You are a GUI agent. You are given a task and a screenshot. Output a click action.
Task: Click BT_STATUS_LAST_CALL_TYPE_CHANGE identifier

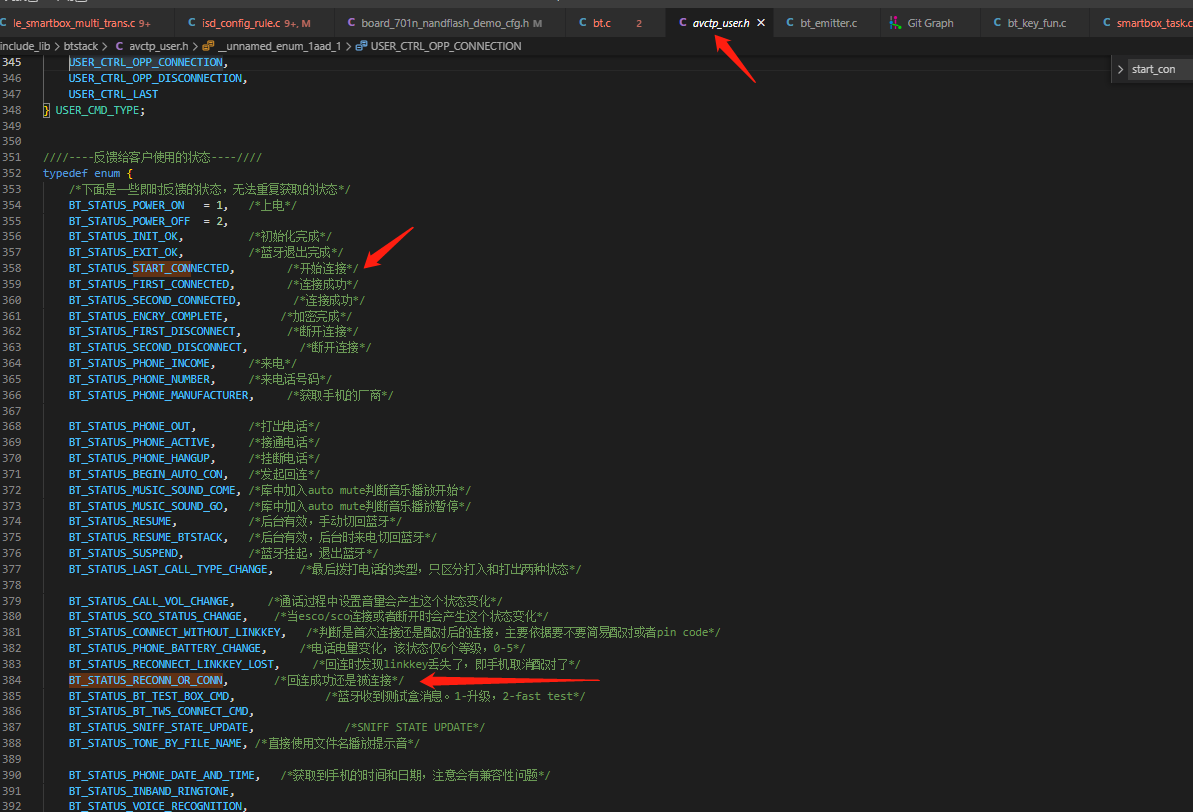tap(168, 569)
